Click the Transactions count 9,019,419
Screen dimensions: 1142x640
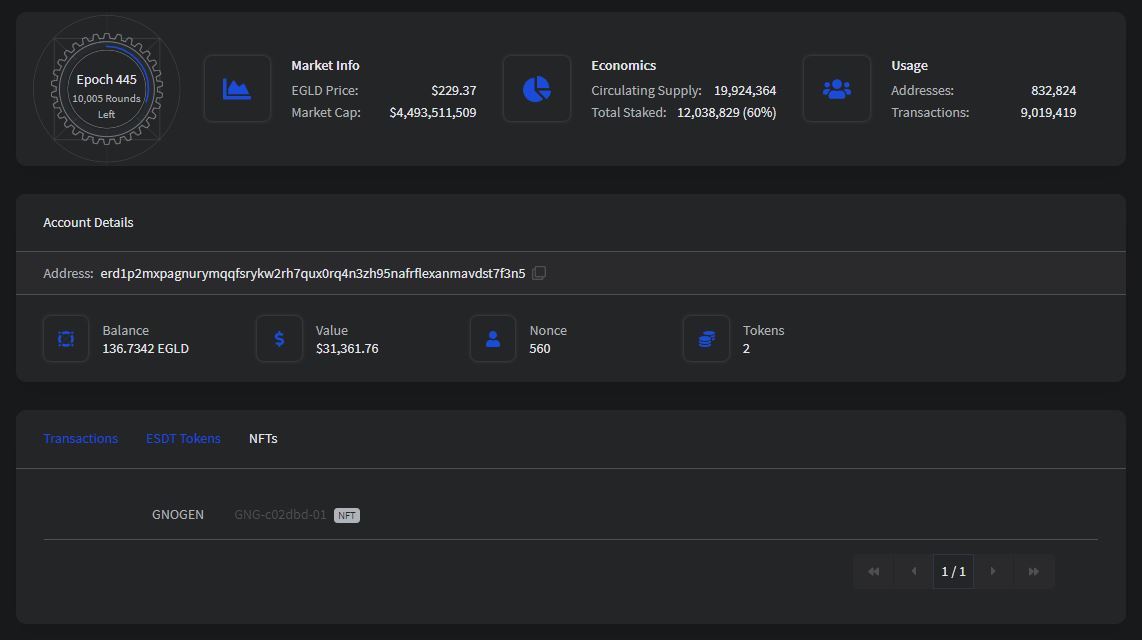click(1048, 112)
